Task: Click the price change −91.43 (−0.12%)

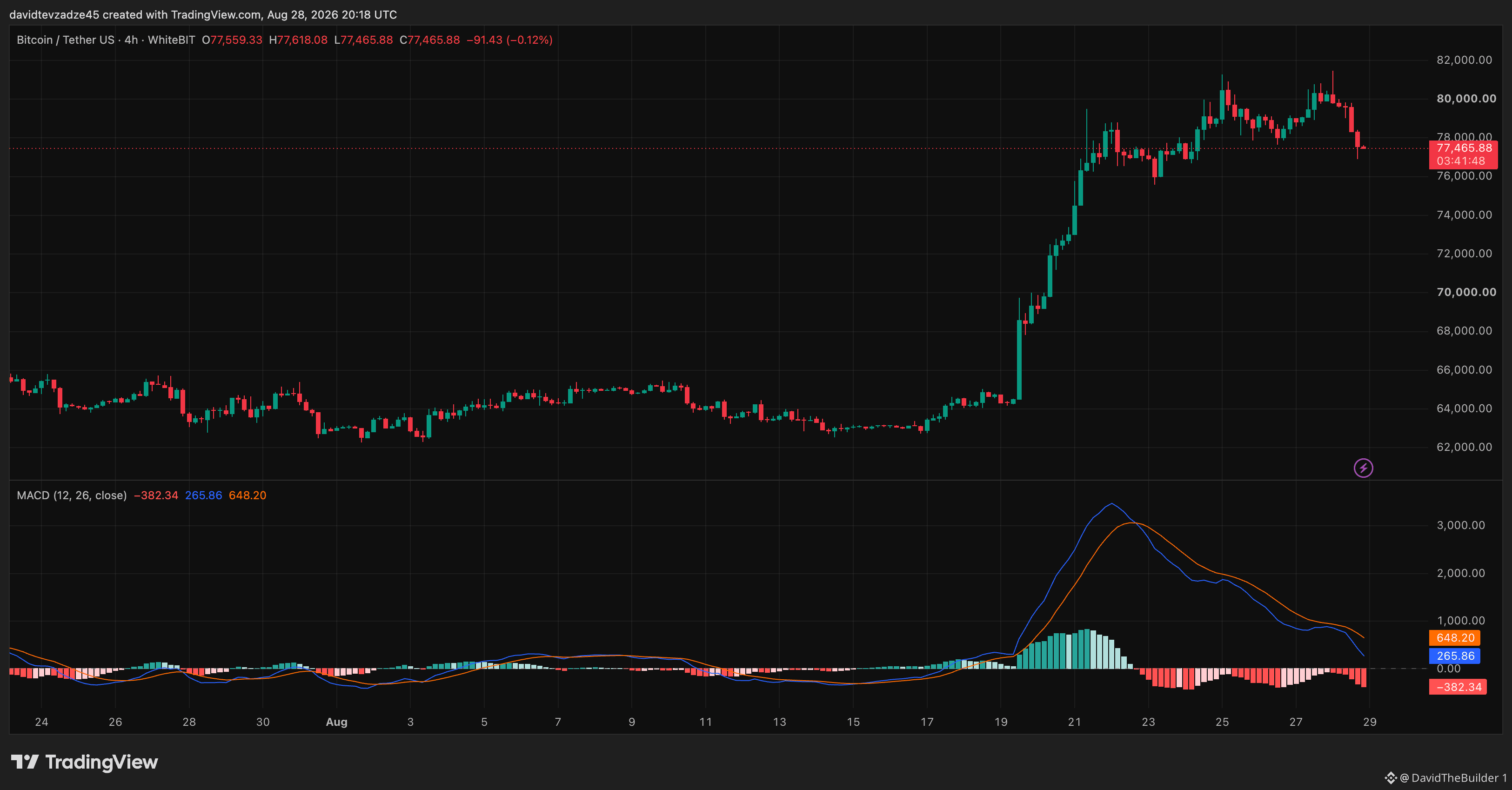Action: (x=509, y=40)
